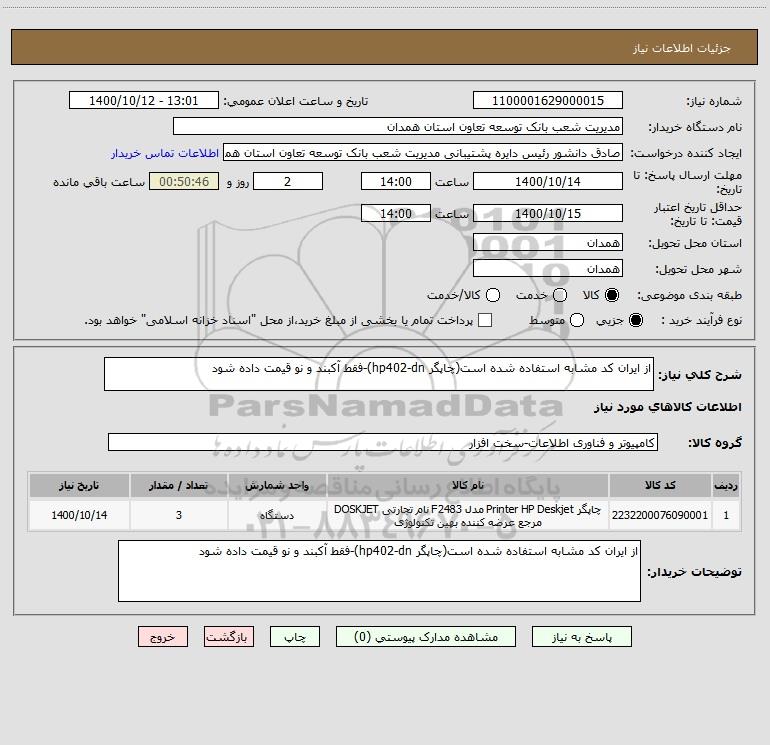The height and width of the screenshot is (745, 770).
Task: Click the استان محل تحویل field همدان
Action: (548, 242)
